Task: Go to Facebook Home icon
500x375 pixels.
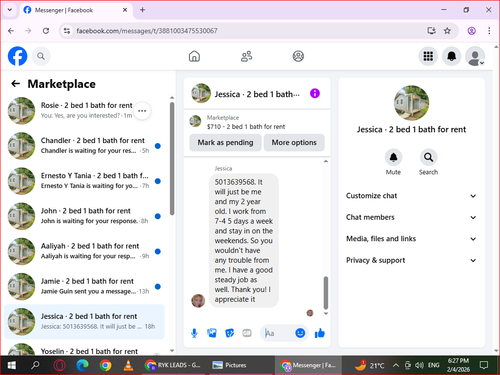Action: click(x=194, y=56)
